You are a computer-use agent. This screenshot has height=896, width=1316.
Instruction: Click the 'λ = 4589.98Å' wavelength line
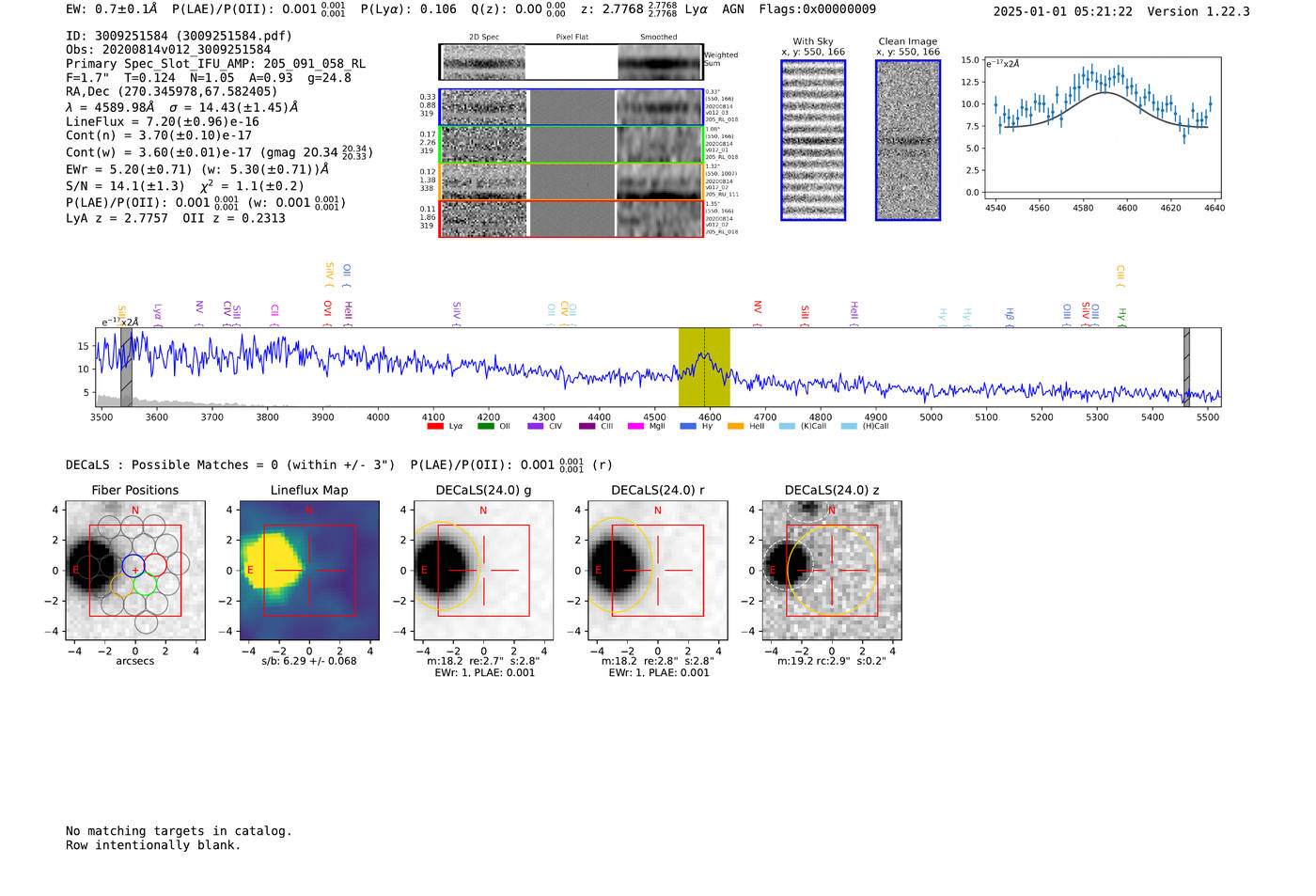pos(181,107)
